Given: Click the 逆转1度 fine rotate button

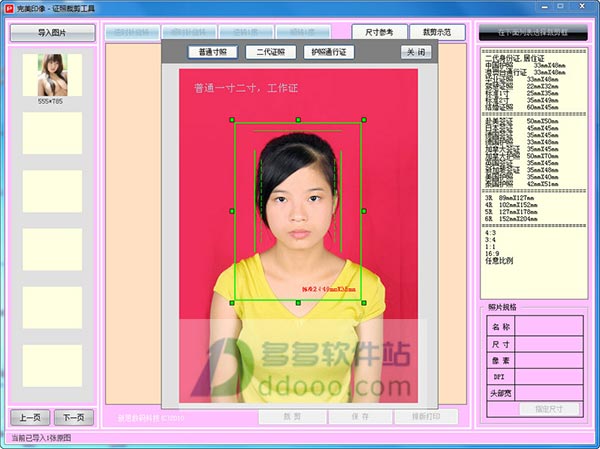Looking at the screenshot, I should click(246, 32).
